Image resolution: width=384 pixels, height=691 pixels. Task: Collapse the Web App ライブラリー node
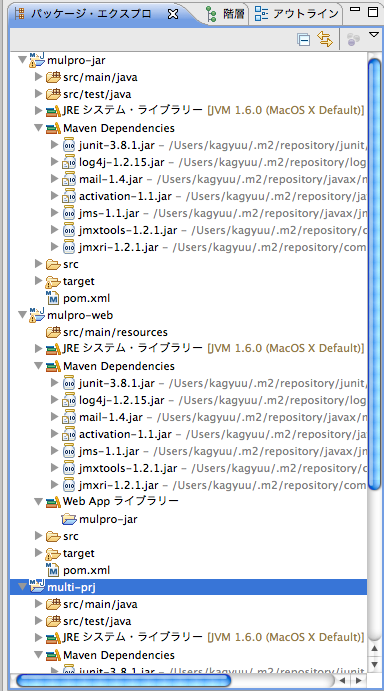coord(39,502)
